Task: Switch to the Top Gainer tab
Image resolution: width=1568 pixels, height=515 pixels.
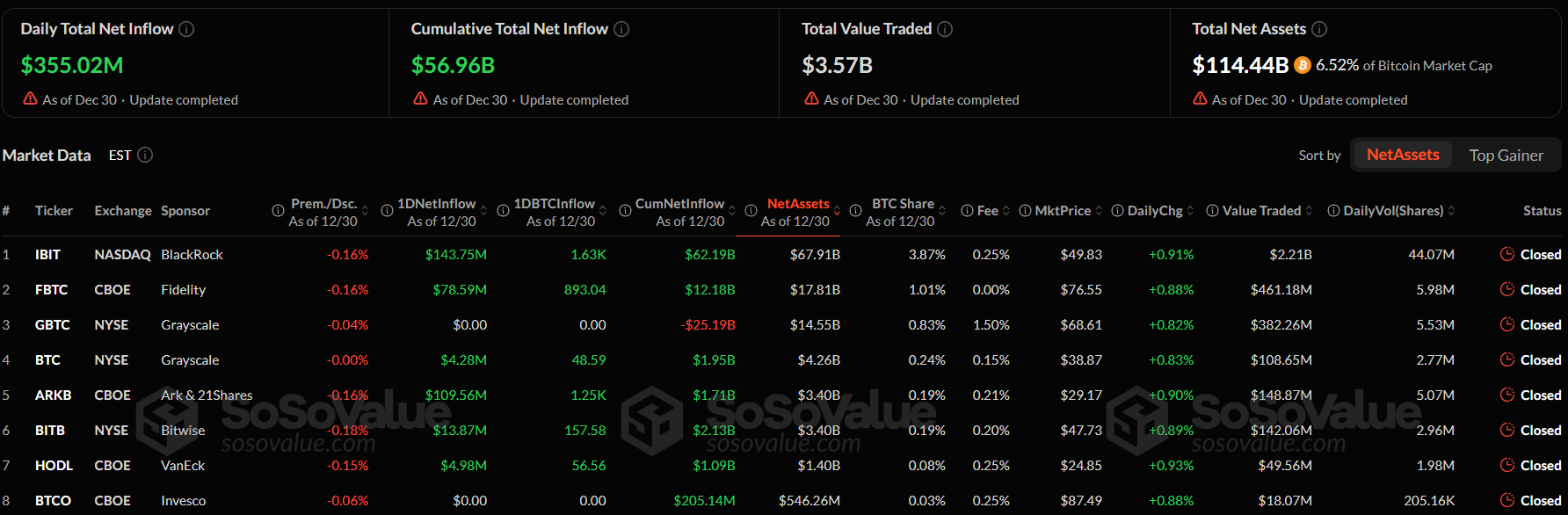Action: (1507, 155)
